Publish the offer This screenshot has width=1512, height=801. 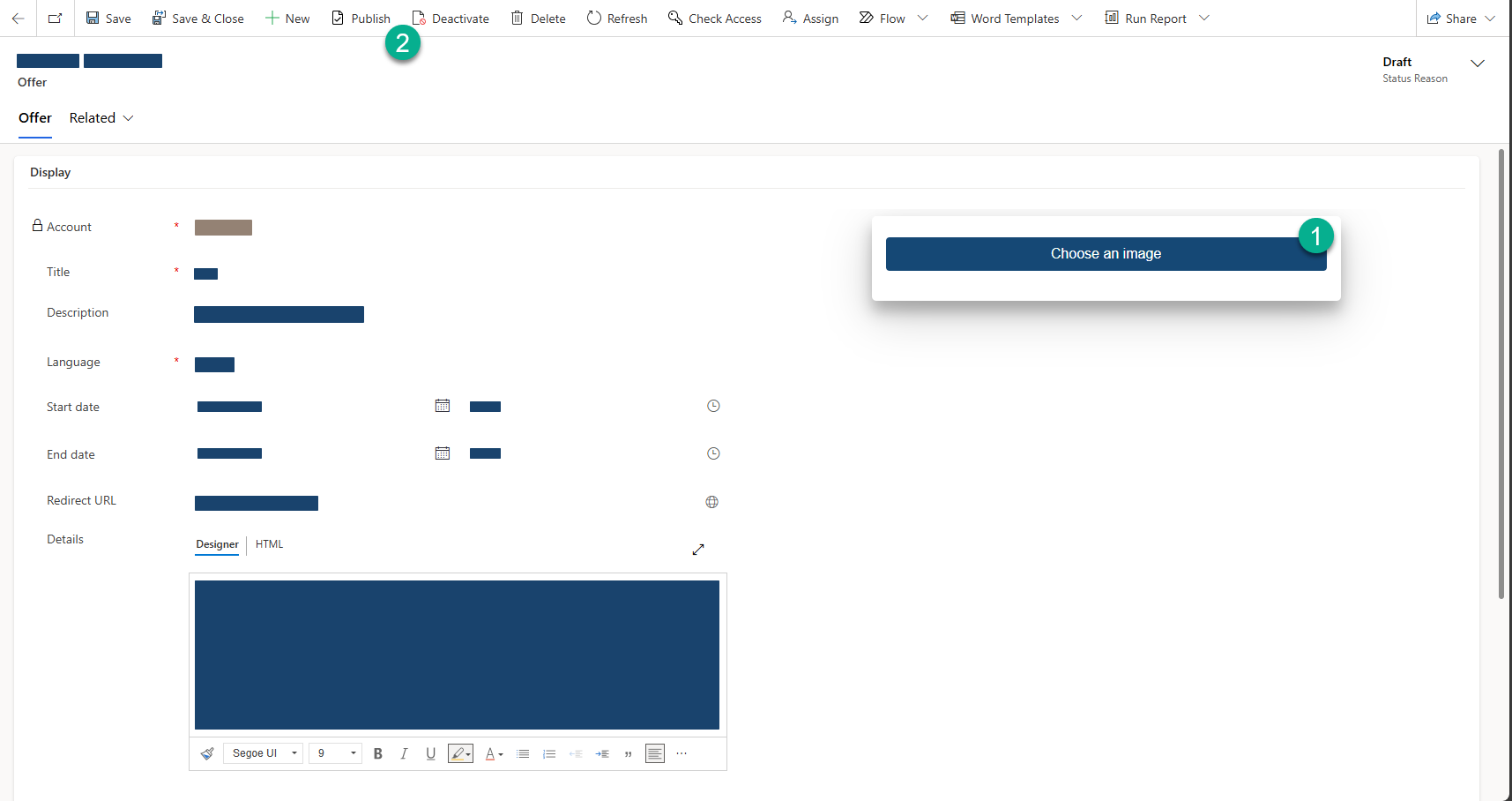tap(361, 19)
